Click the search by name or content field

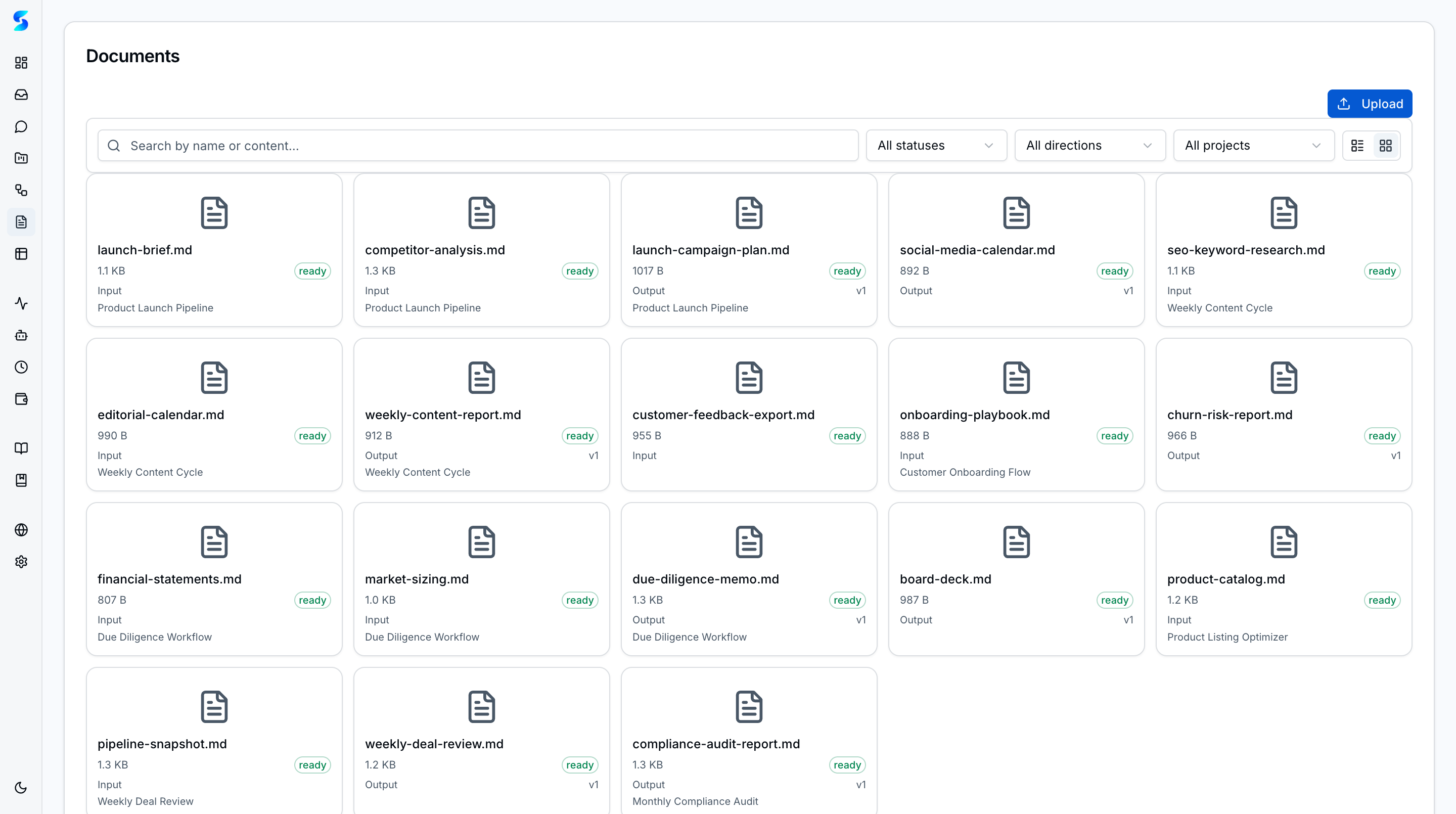click(x=478, y=145)
